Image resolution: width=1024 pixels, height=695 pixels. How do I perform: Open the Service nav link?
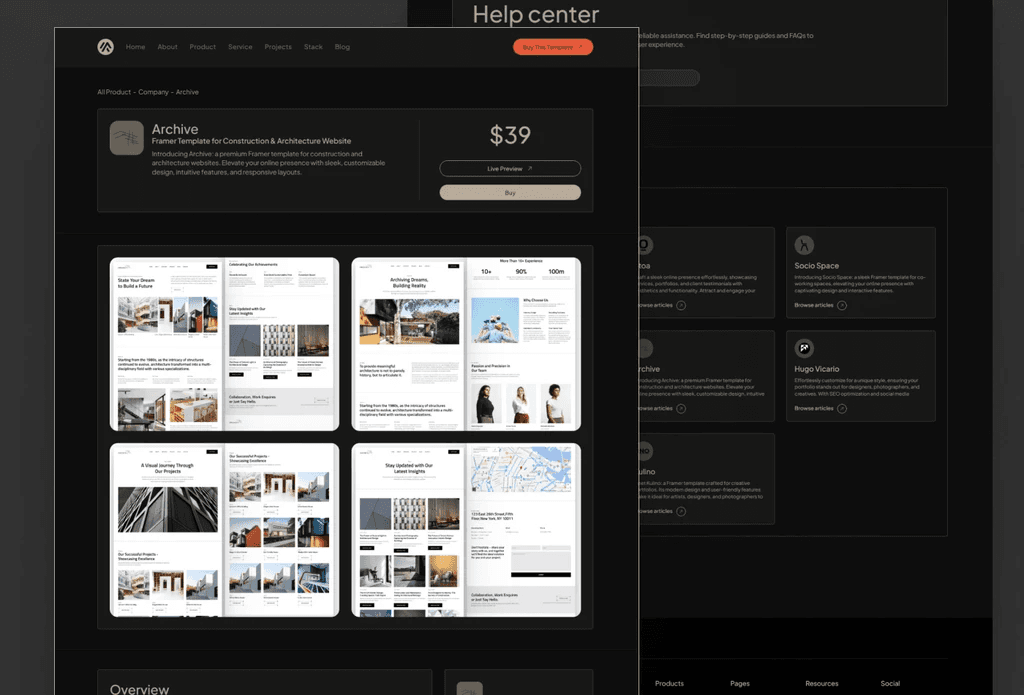(x=240, y=47)
